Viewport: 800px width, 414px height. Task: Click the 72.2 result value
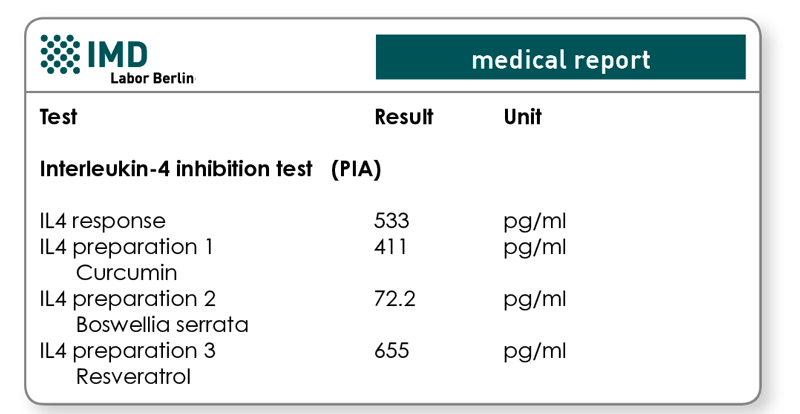(x=394, y=299)
